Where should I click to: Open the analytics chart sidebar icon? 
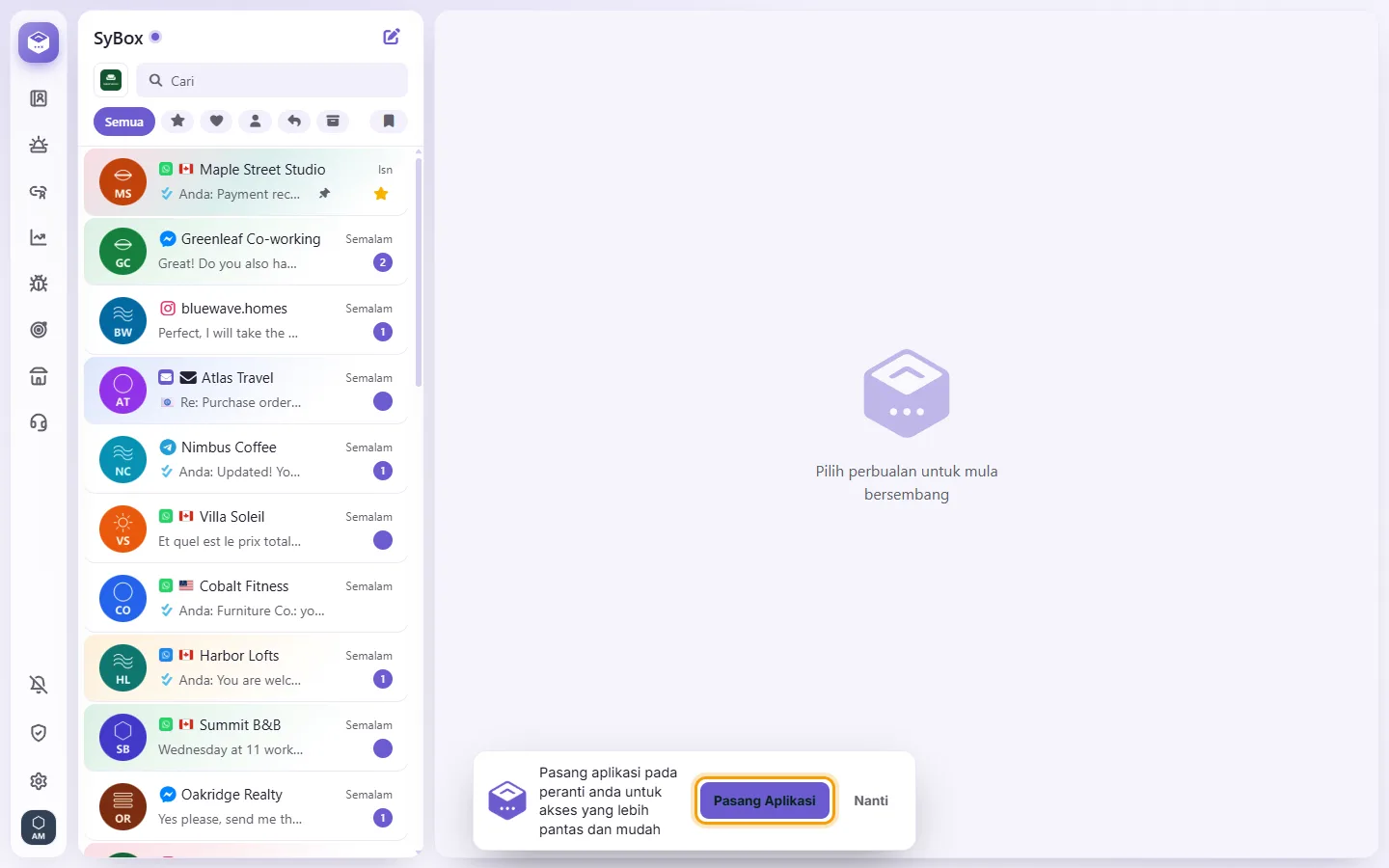[39, 237]
